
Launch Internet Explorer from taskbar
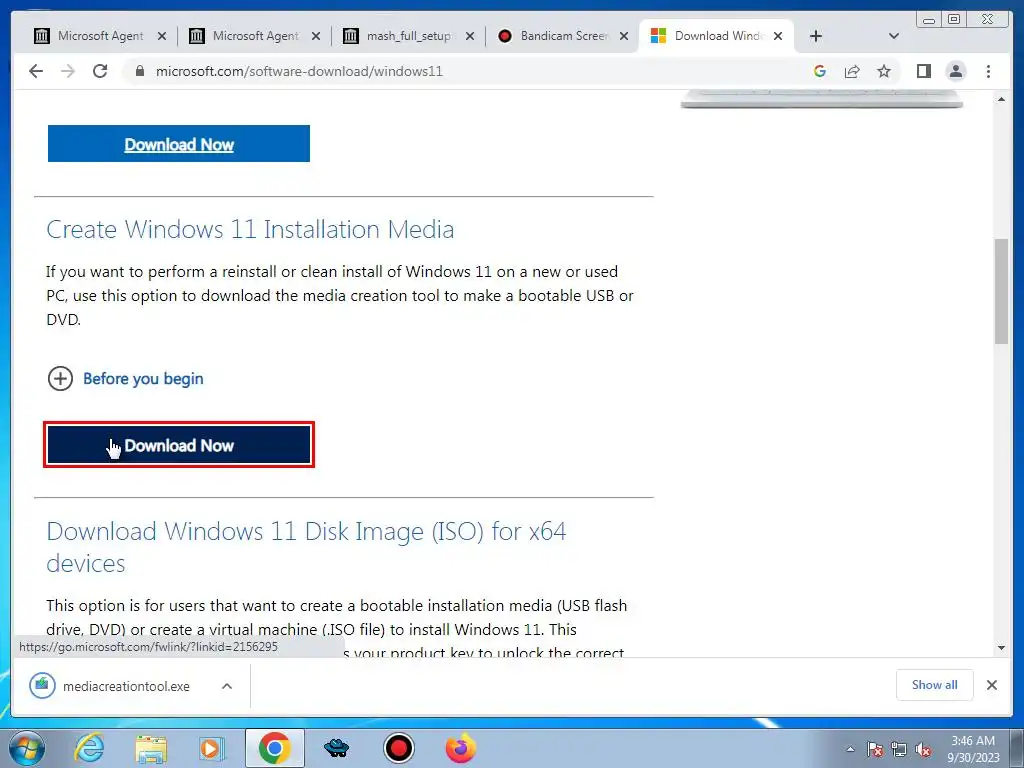point(89,748)
